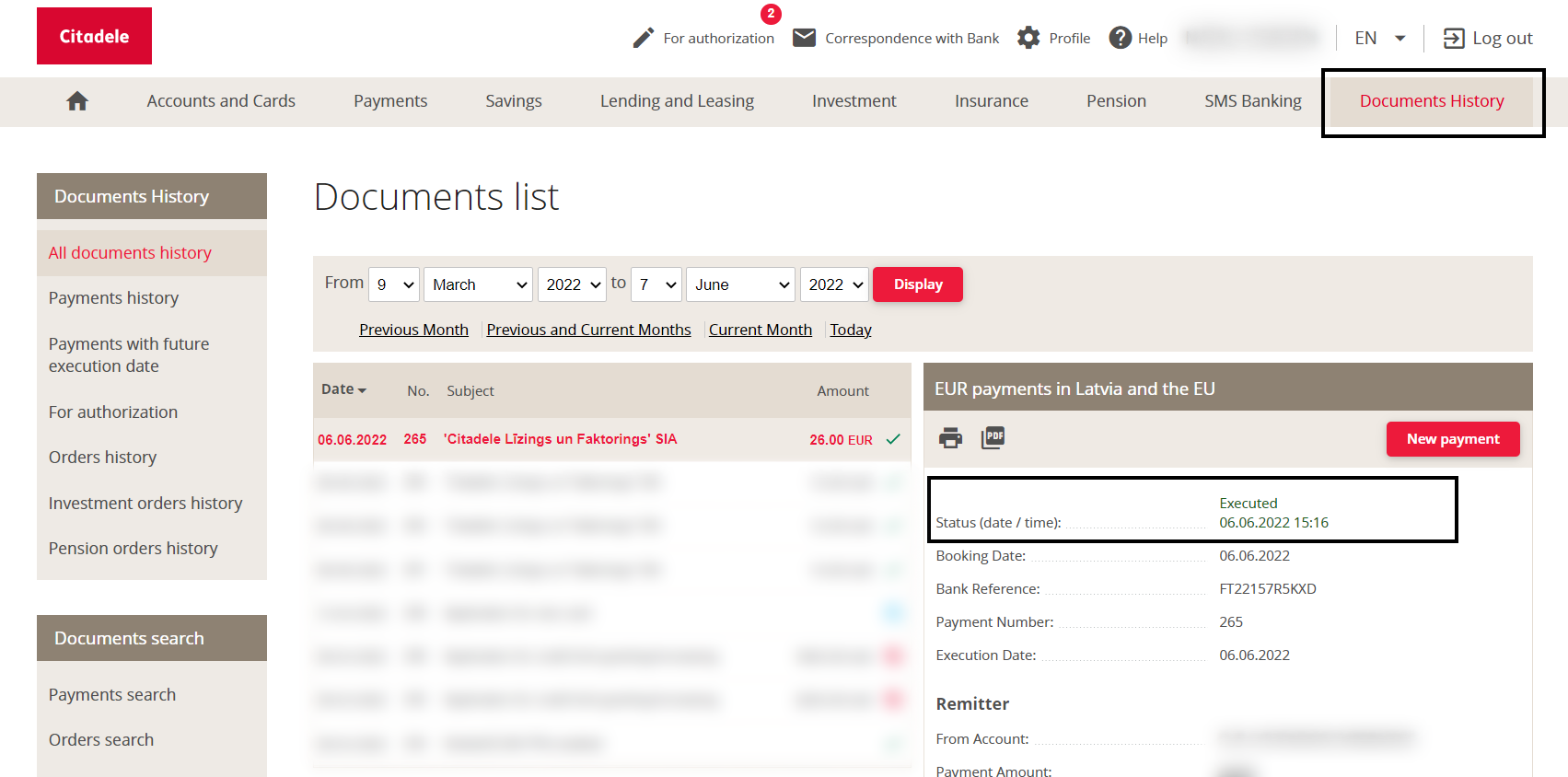Open the To month dropdown showing June
The width and height of the screenshot is (1568, 777).
point(741,284)
